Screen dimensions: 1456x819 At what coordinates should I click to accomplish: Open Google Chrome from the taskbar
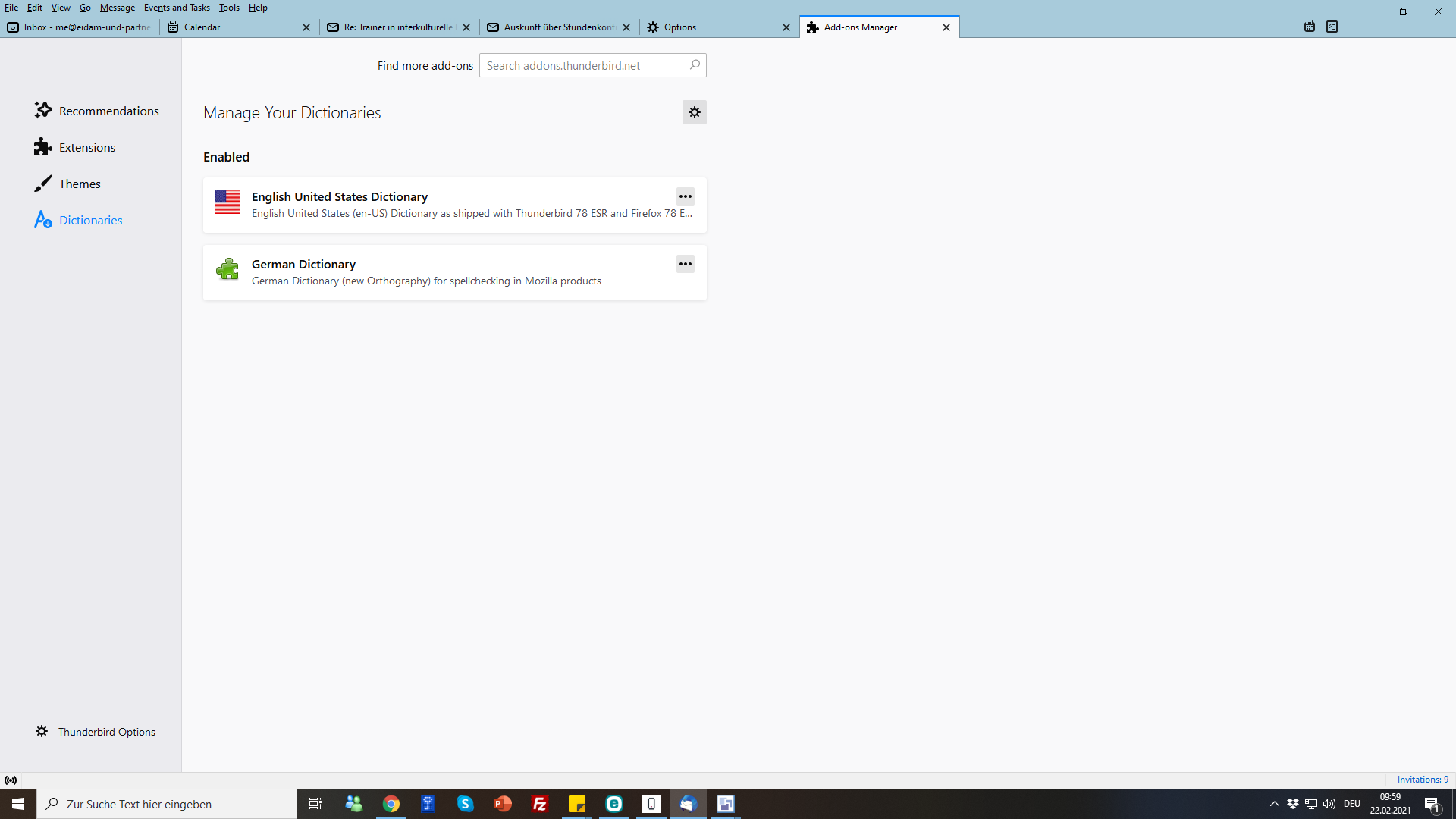391,804
